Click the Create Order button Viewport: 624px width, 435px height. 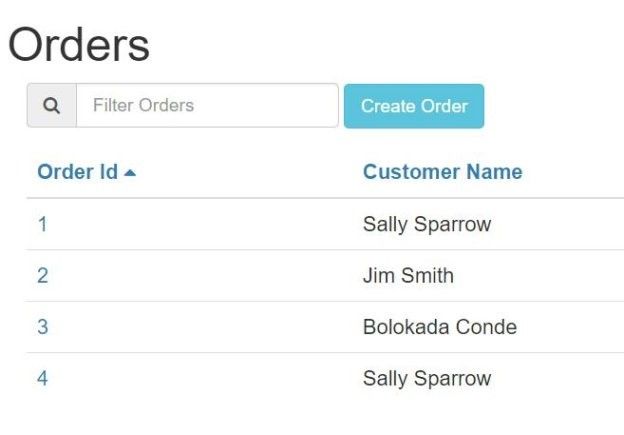tap(414, 106)
